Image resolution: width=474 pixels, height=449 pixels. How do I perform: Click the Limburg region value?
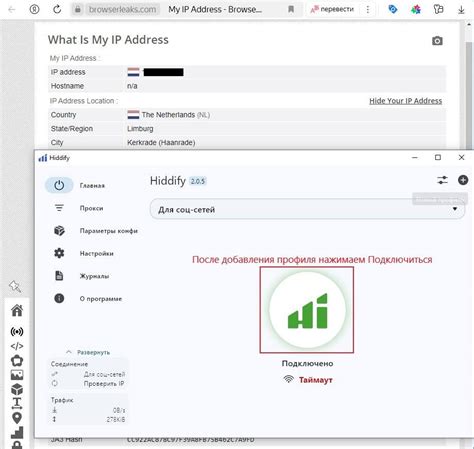click(140, 129)
